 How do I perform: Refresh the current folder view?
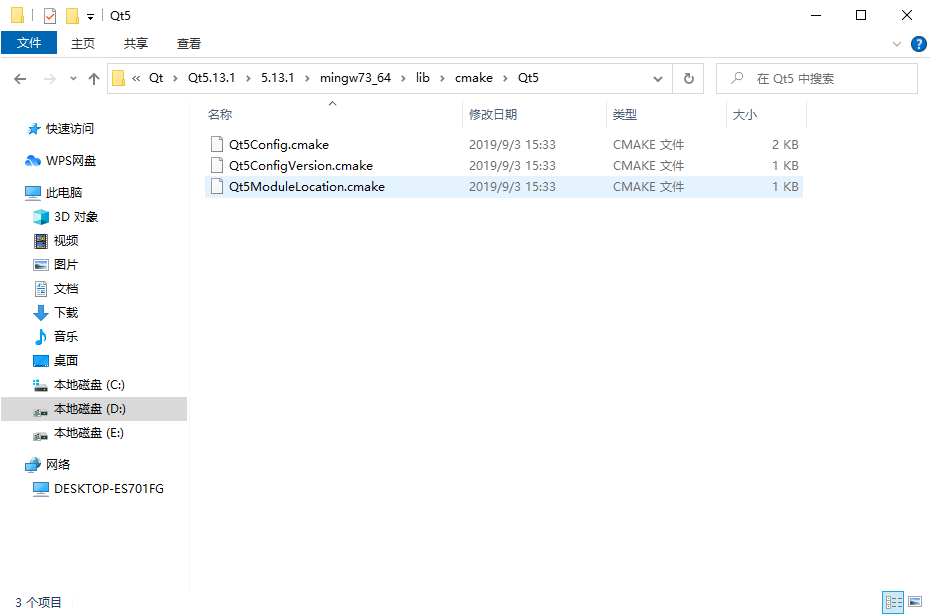(x=688, y=78)
